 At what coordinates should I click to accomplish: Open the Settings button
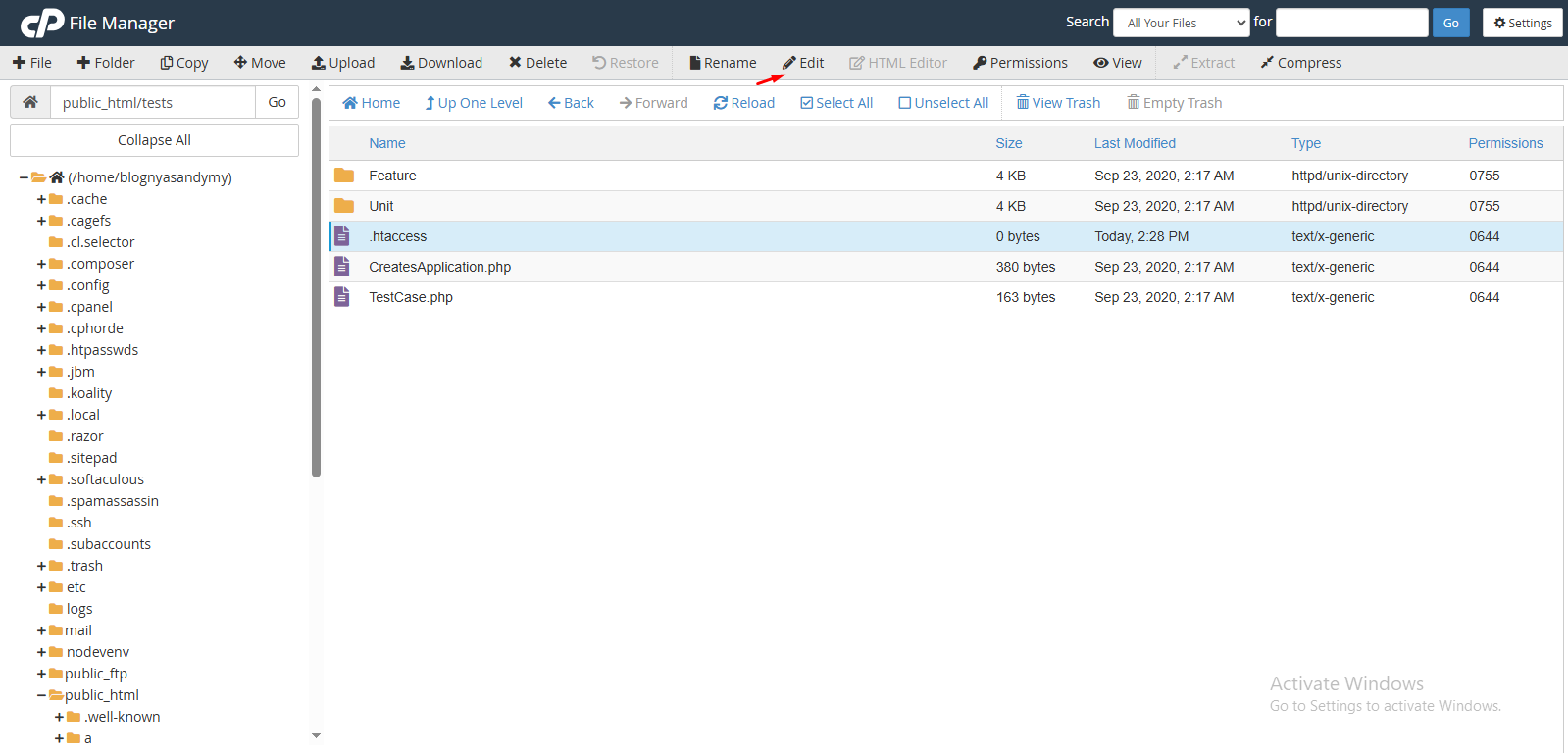(1522, 23)
